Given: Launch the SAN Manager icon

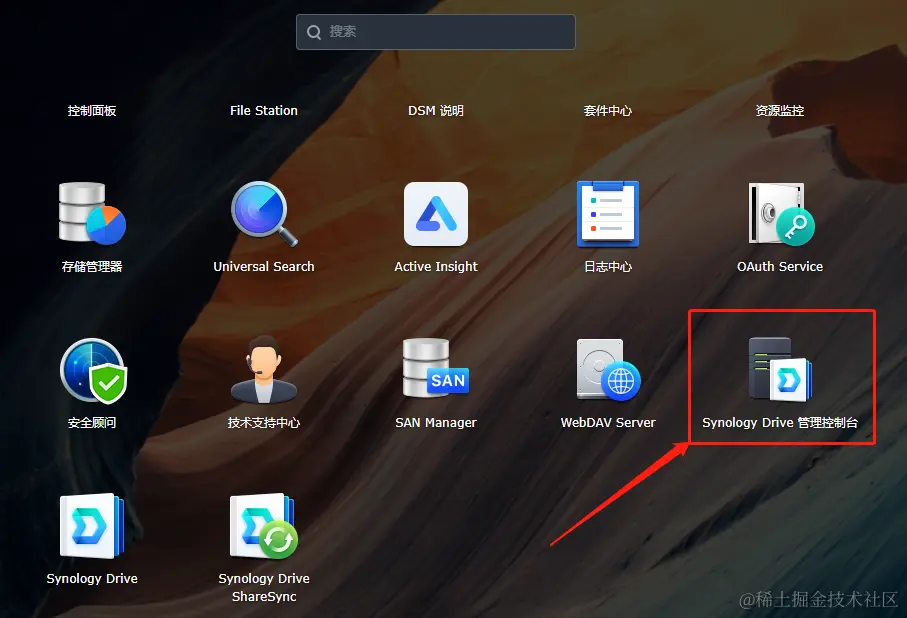Looking at the screenshot, I should tap(436, 369).
